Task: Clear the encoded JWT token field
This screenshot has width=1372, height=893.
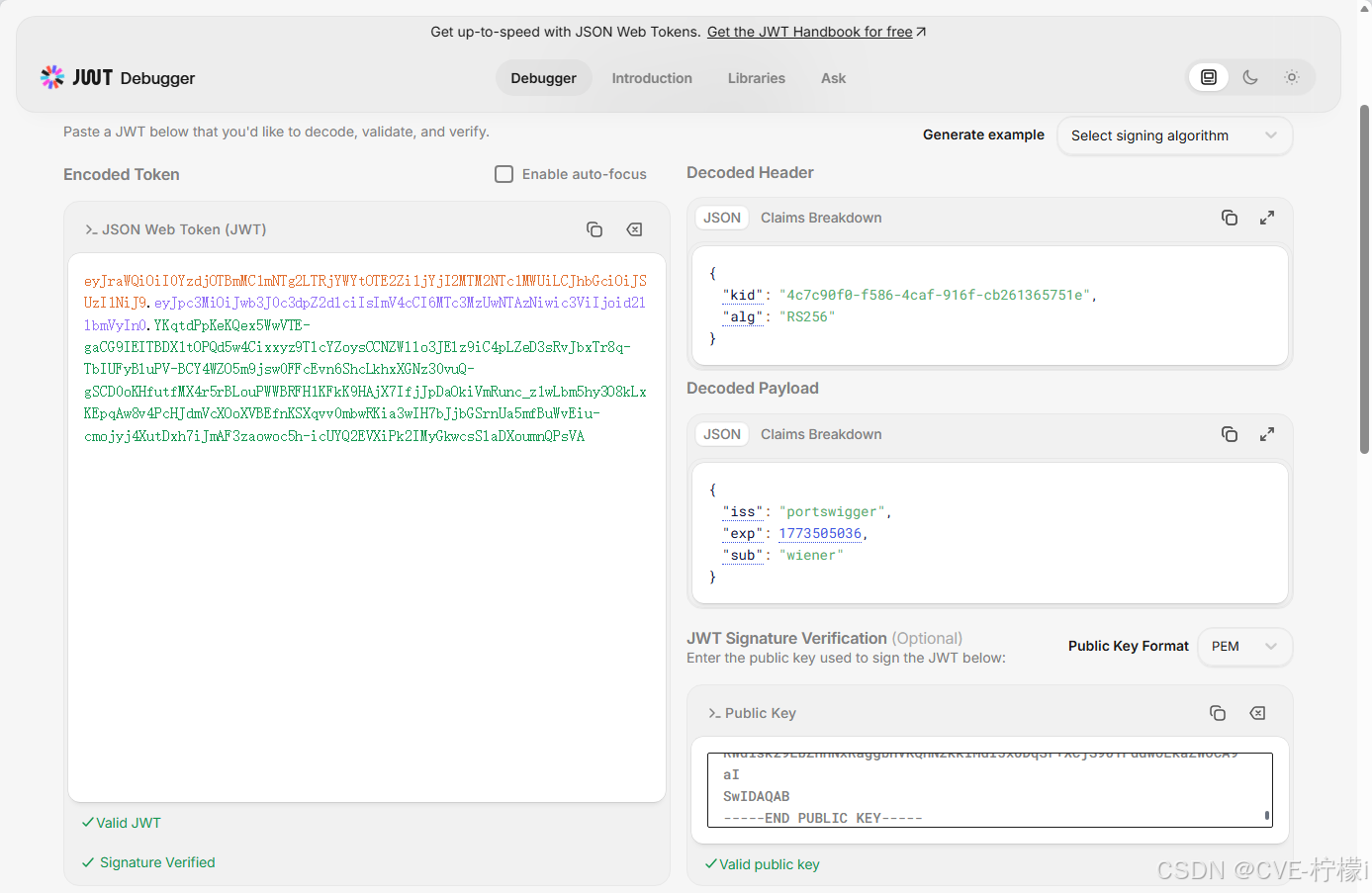Action: [x=634, y=229]
